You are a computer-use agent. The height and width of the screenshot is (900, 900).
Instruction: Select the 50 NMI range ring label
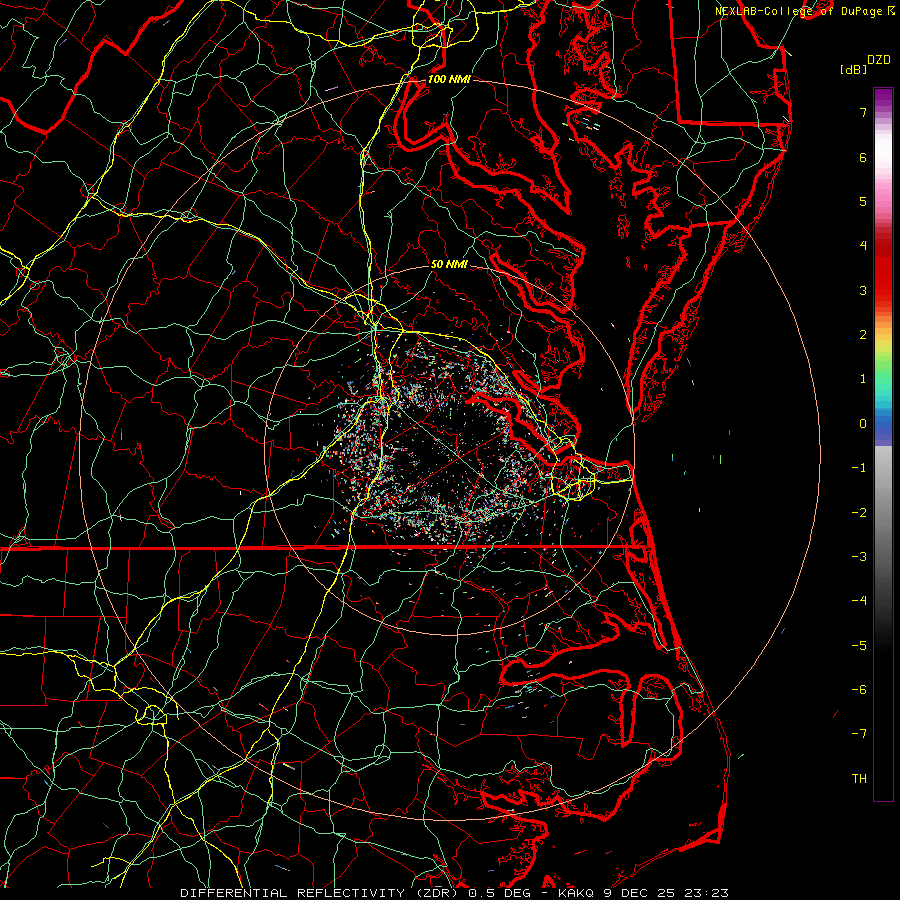coord(449,264)
